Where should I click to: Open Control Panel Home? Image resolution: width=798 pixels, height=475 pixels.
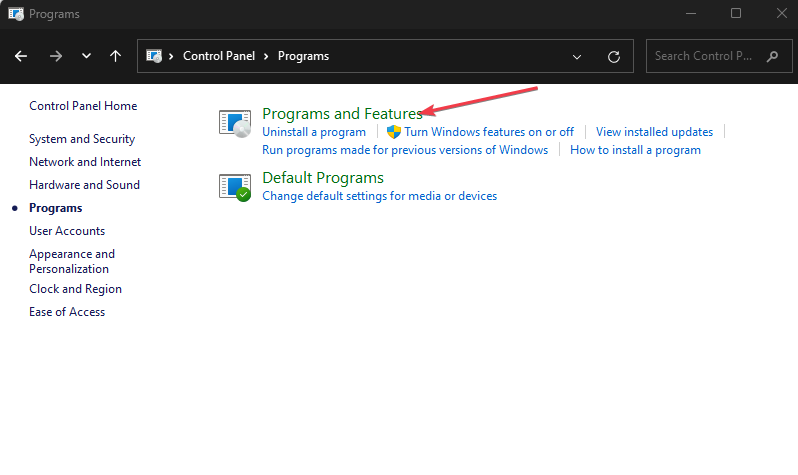pyautogui.click(x=83, y=106)
